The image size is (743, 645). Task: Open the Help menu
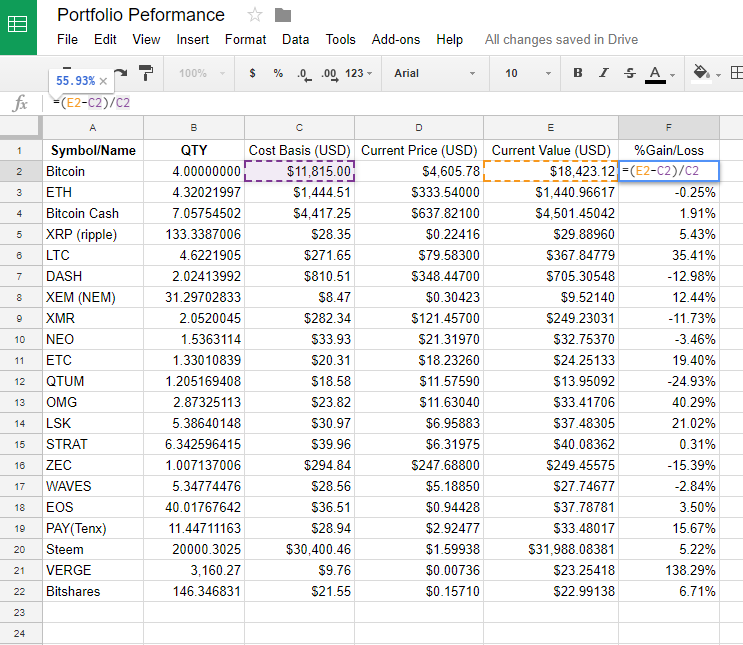coord(449,39)
